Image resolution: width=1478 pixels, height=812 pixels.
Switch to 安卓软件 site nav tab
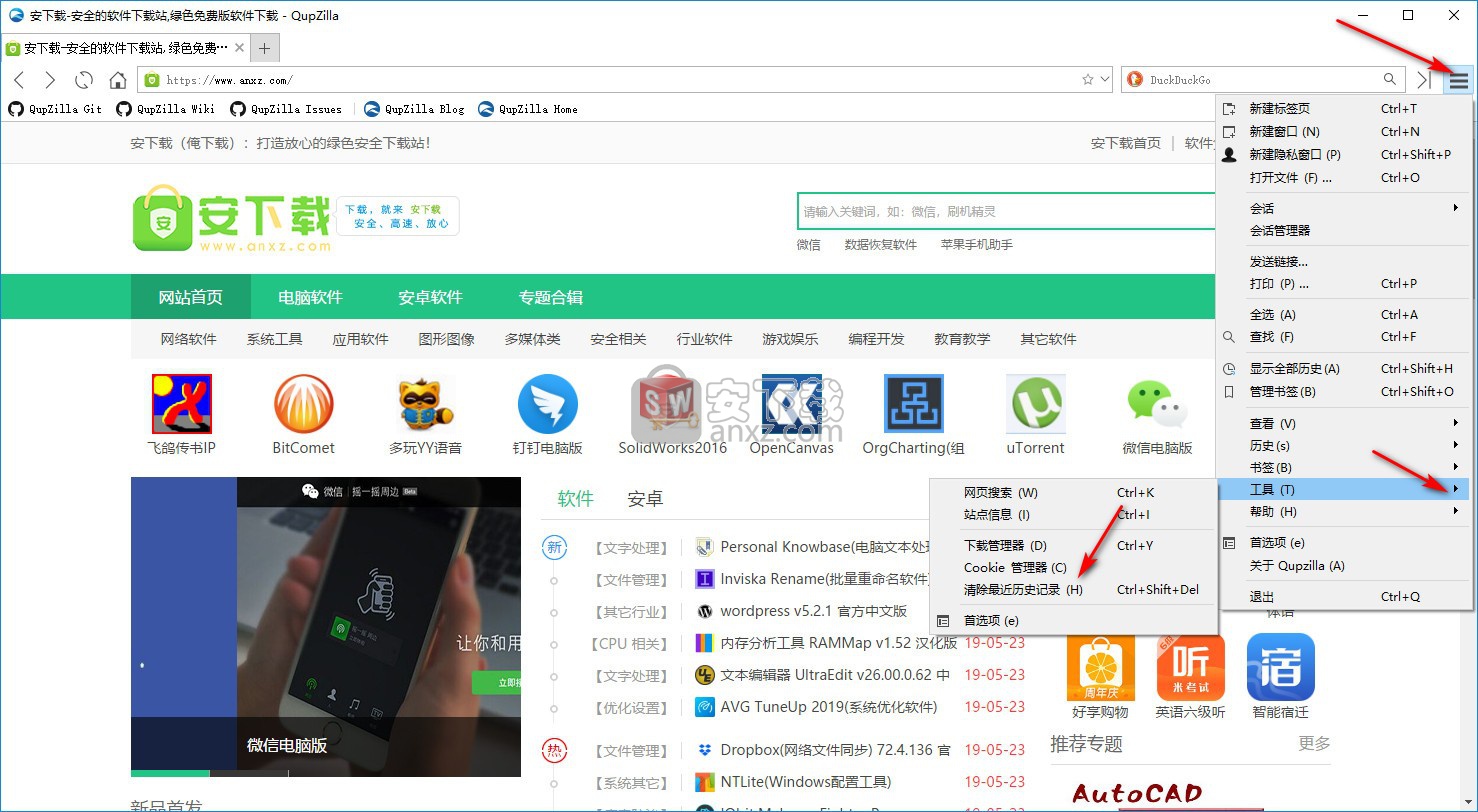430,297
